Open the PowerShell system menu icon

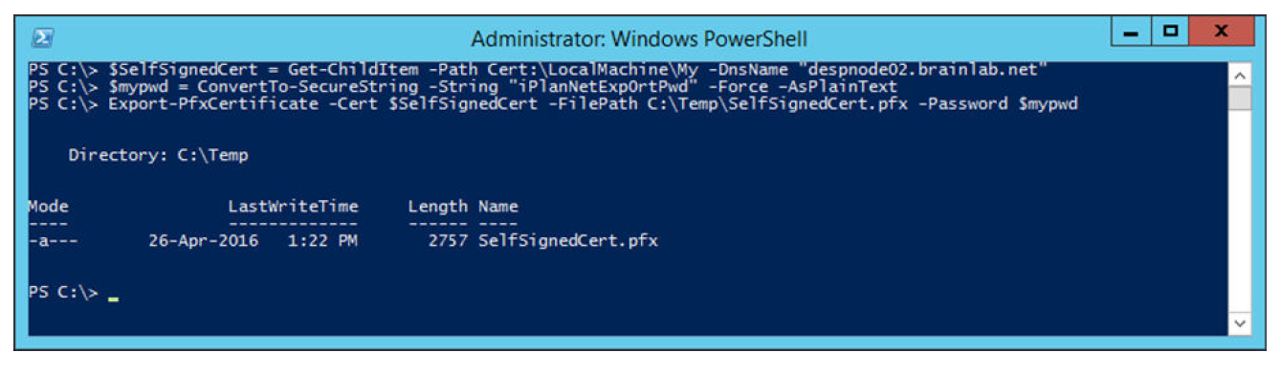pos(43,38)
